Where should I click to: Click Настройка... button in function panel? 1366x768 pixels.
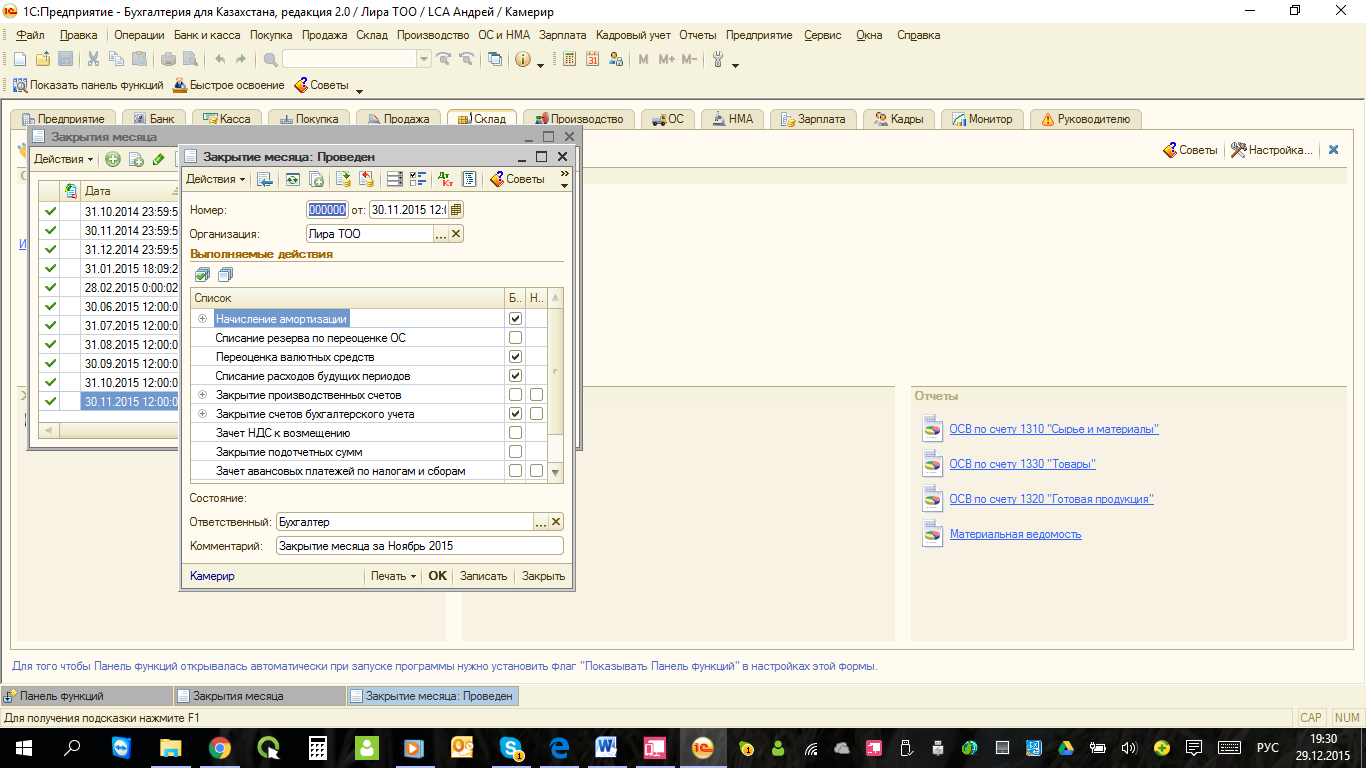(1271, 150)
